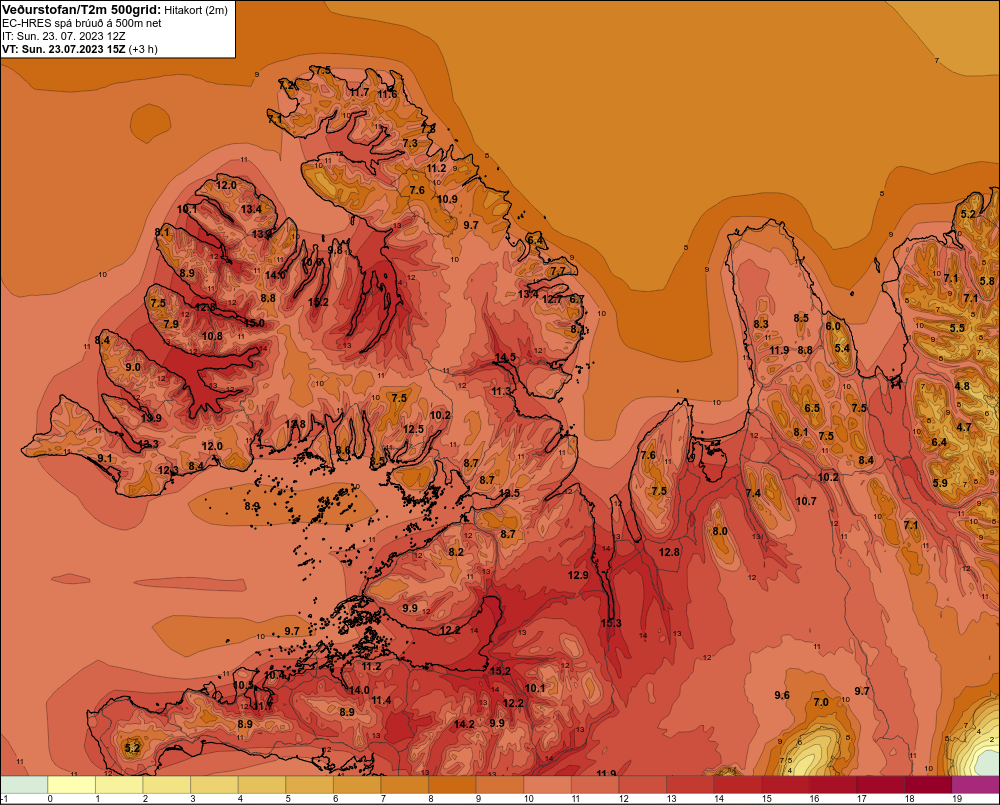Click the 5.5 temperature label
The width and height of the screenshot is (1000, 805).
point(957,328)
